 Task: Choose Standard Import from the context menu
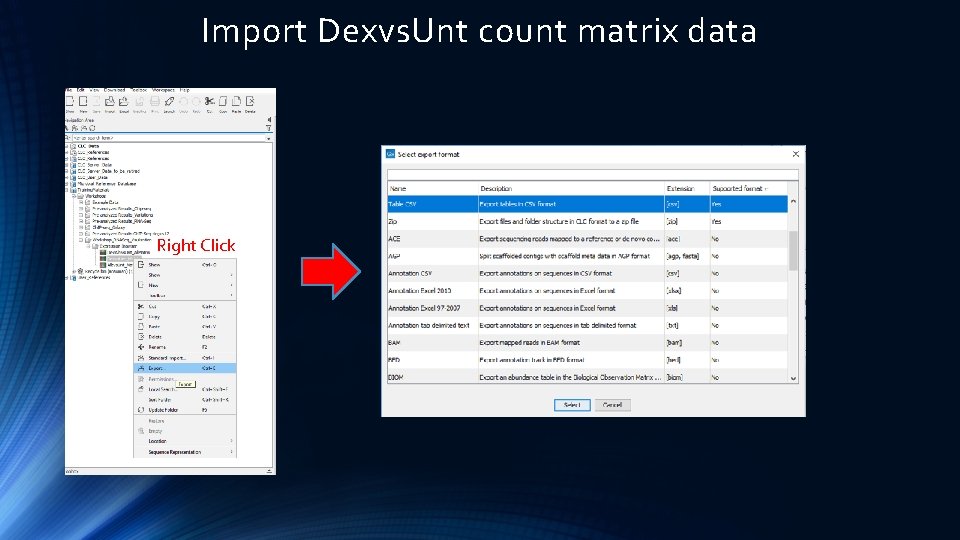[x=185, y=358]
